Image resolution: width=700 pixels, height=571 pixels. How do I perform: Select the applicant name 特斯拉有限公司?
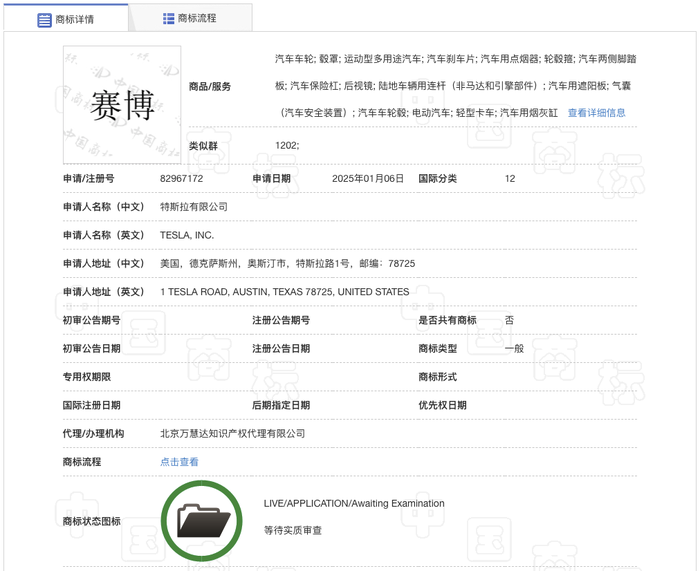click(x=194, y=207)
